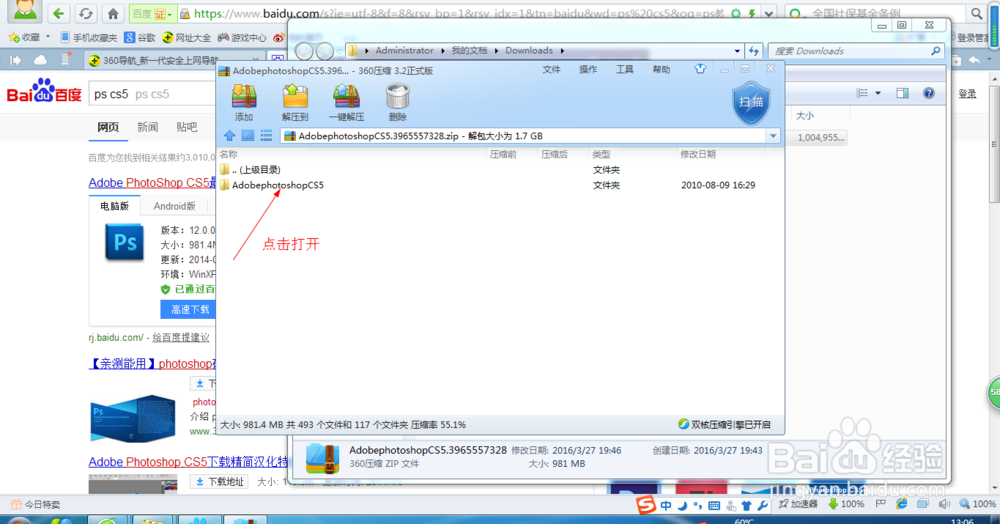Click the 给百度提建议 link
Image resolution: width=1000 pixels, height=524 pixels.
pos(180,338)
